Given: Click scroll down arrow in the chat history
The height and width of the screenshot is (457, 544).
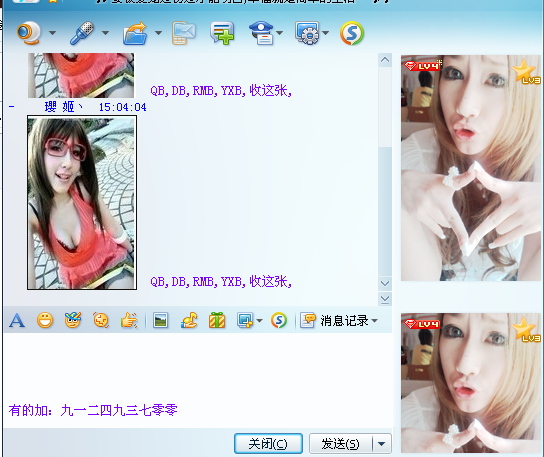Looking at the screenshot, I should [x=385, y=283].
